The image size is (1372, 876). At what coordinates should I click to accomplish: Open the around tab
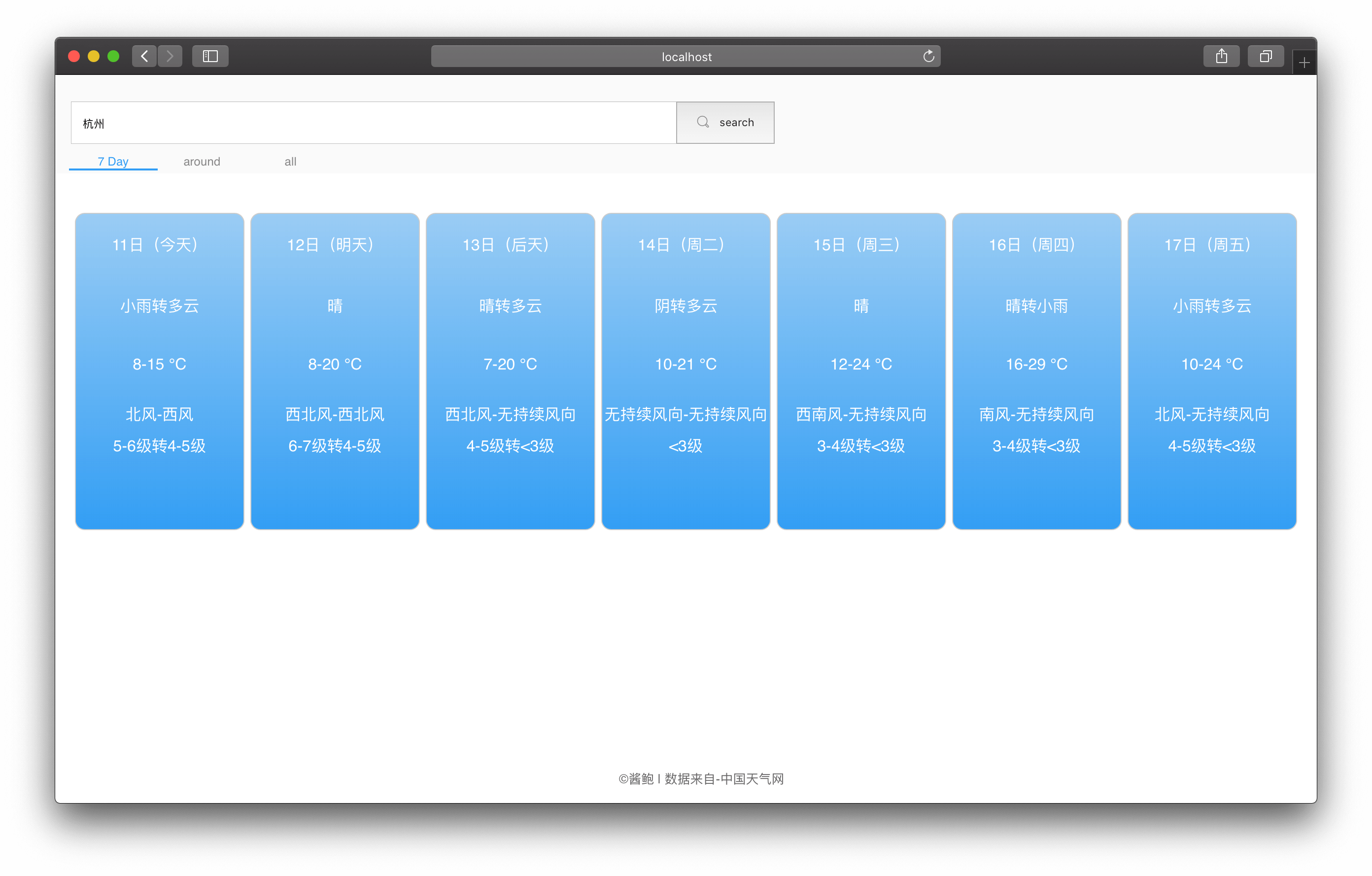[x=202, y=162]
